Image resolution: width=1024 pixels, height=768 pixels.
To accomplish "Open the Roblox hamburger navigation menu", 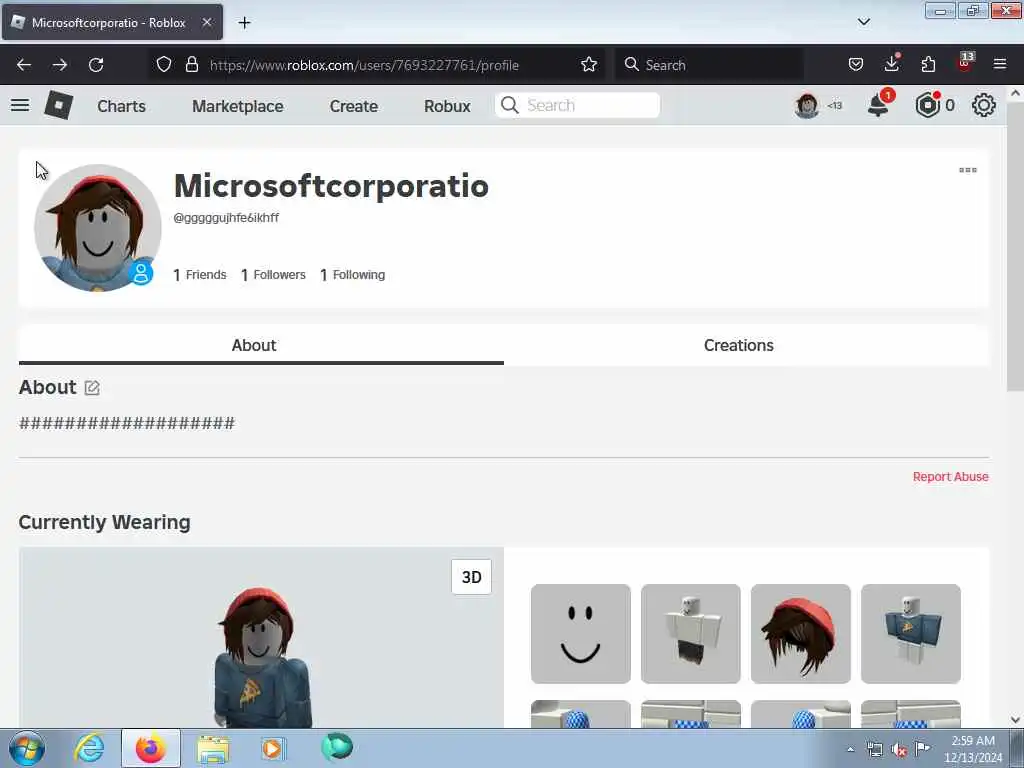I will pyautogui.click(x=20, y=105).
